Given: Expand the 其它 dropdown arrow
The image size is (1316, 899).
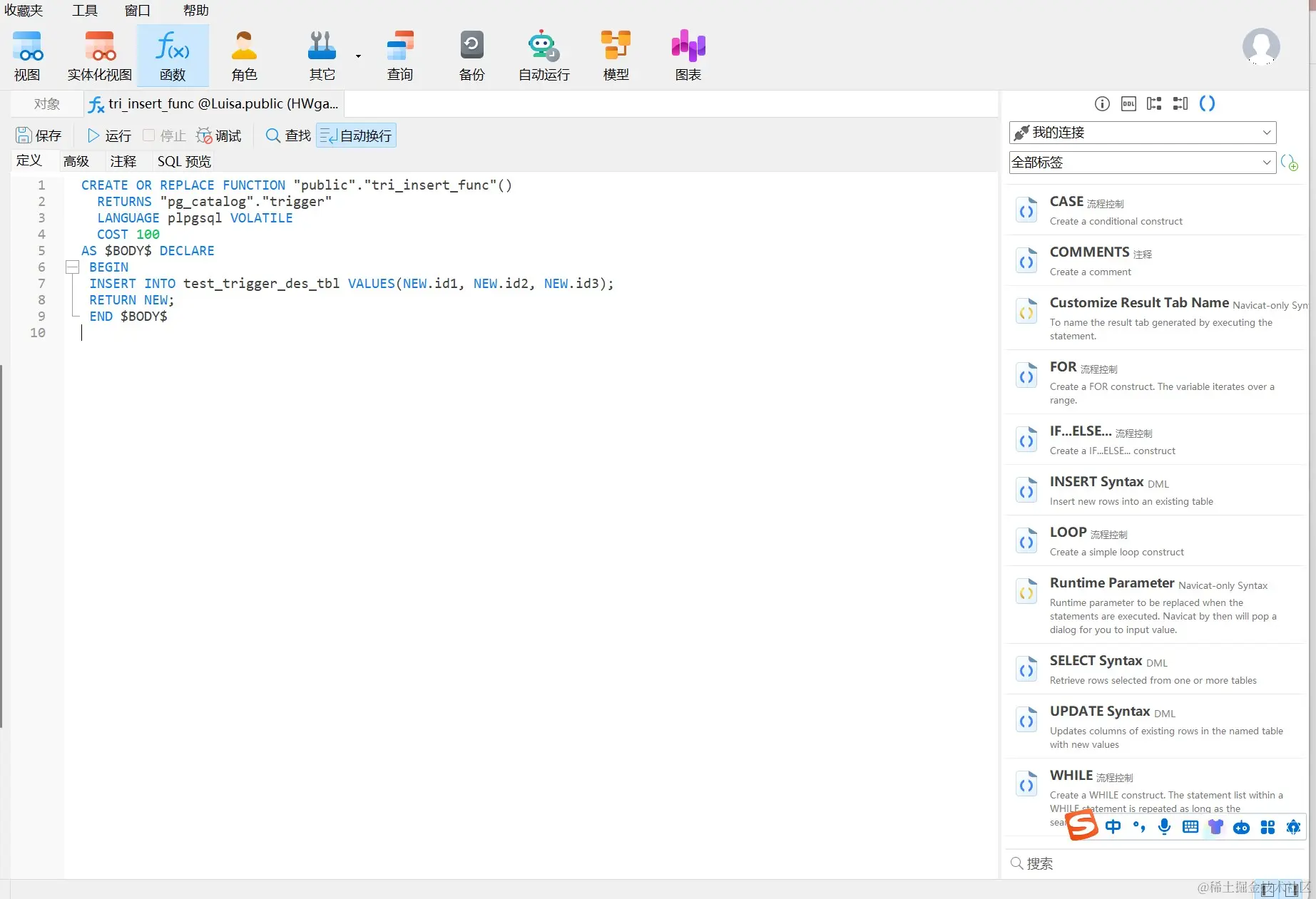Looking at the screenshot, I should pyautogui.click(x=358, y=56).
